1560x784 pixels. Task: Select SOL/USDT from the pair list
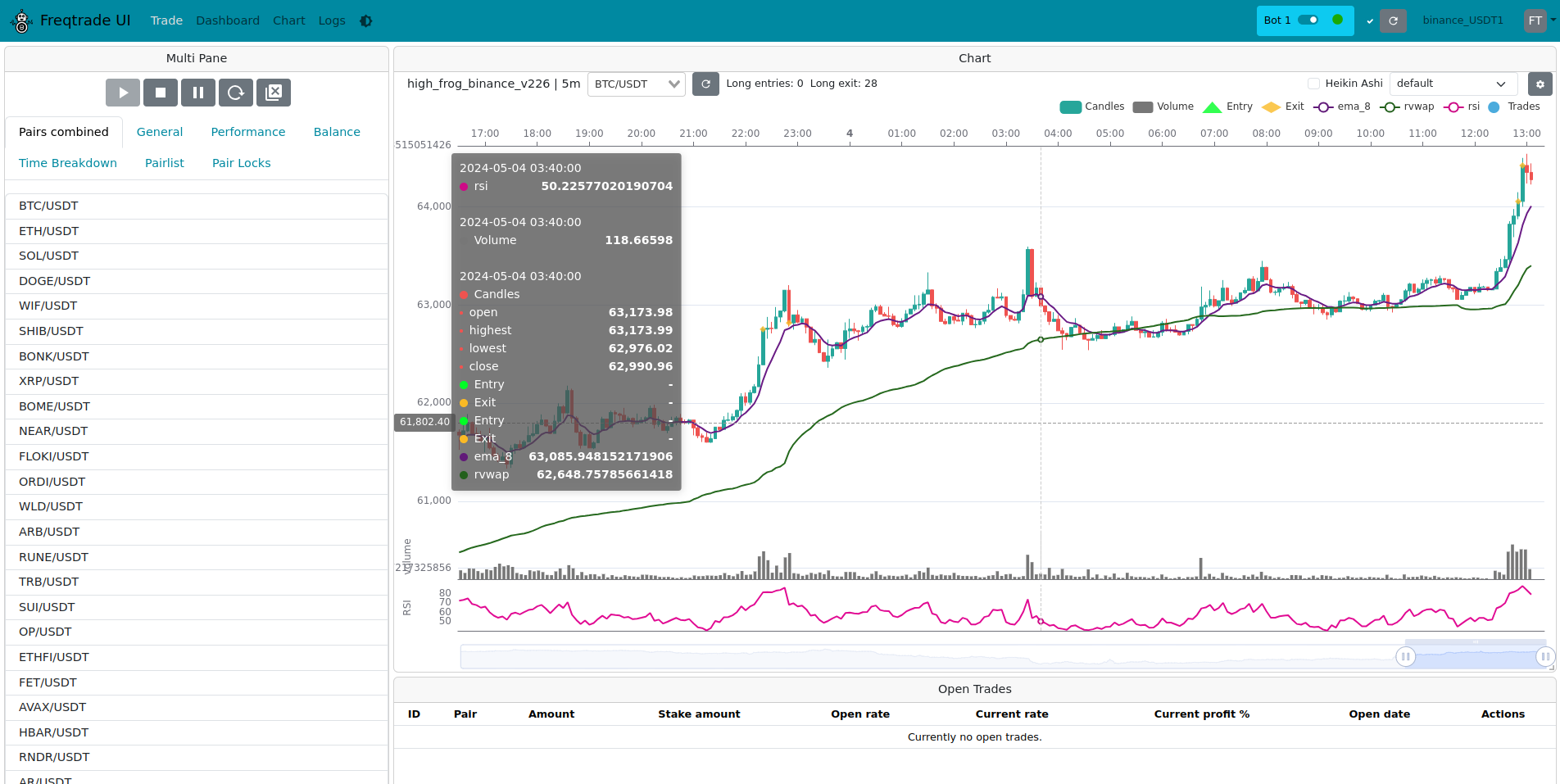(x=48, y=256)
